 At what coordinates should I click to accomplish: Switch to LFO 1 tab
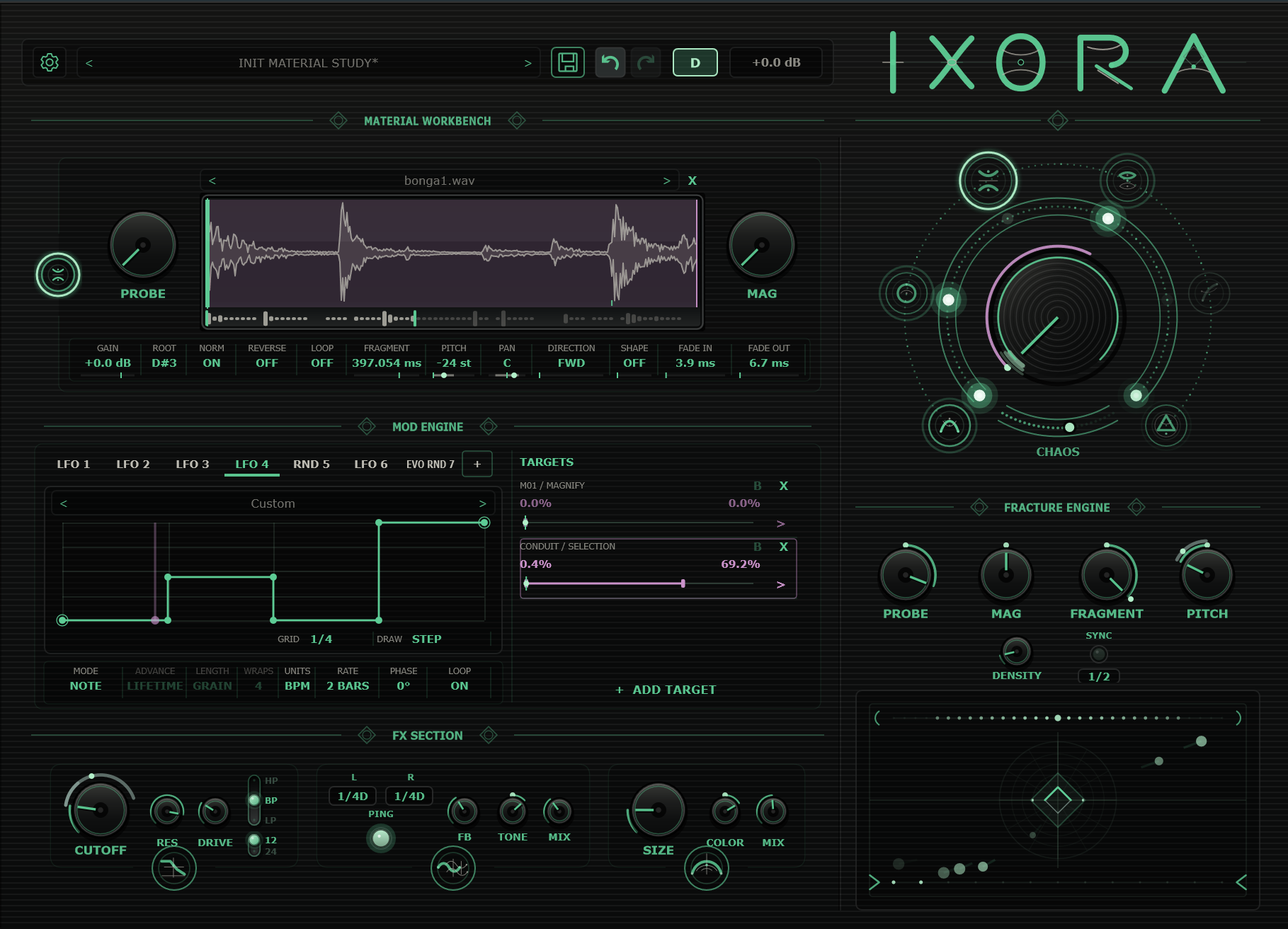[x=74, y=465]
